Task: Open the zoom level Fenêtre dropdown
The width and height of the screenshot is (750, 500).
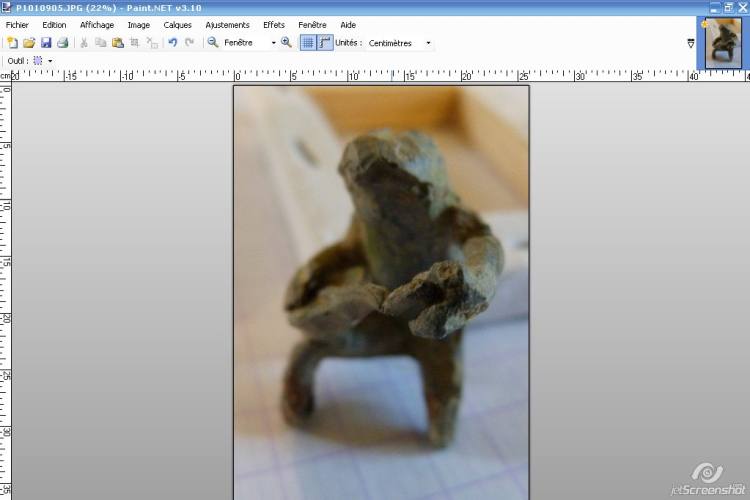Action: pos(273,43)
